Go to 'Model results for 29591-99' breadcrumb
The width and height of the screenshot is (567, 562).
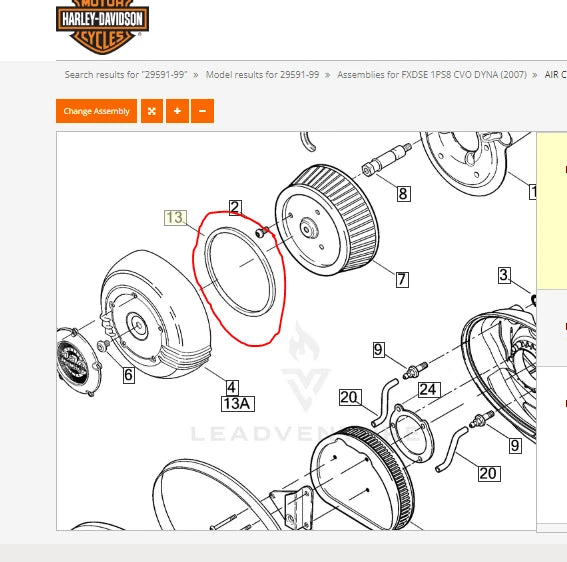[x=263, y=74]
